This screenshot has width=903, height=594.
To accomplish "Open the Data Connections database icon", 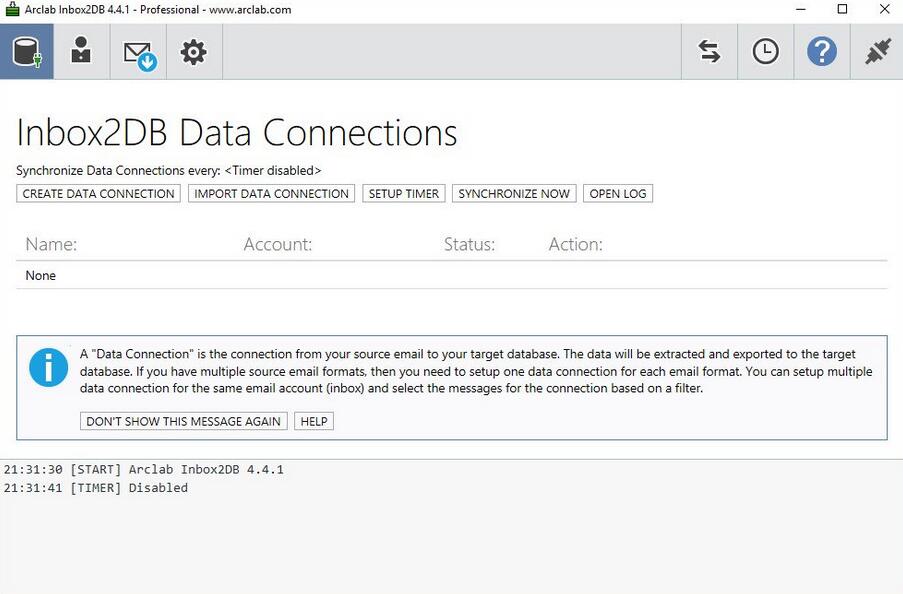I will [26, 51].
